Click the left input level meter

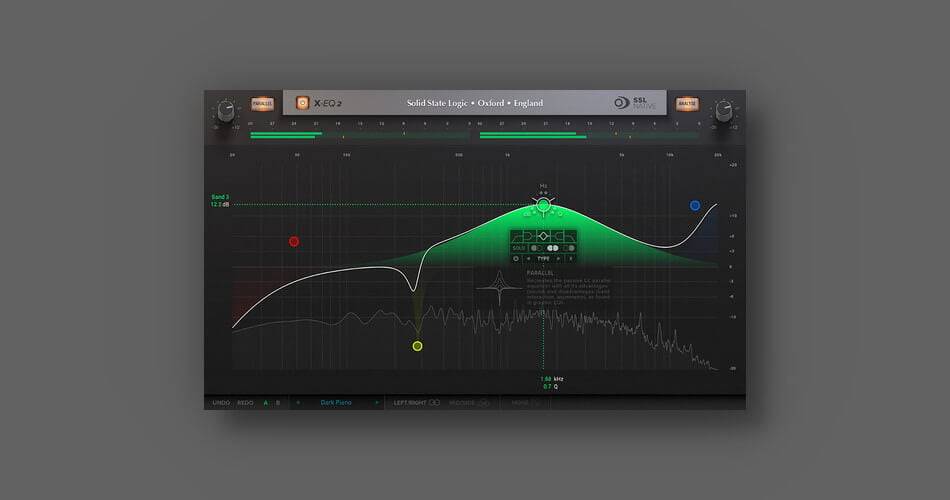[x=360, y=135]
